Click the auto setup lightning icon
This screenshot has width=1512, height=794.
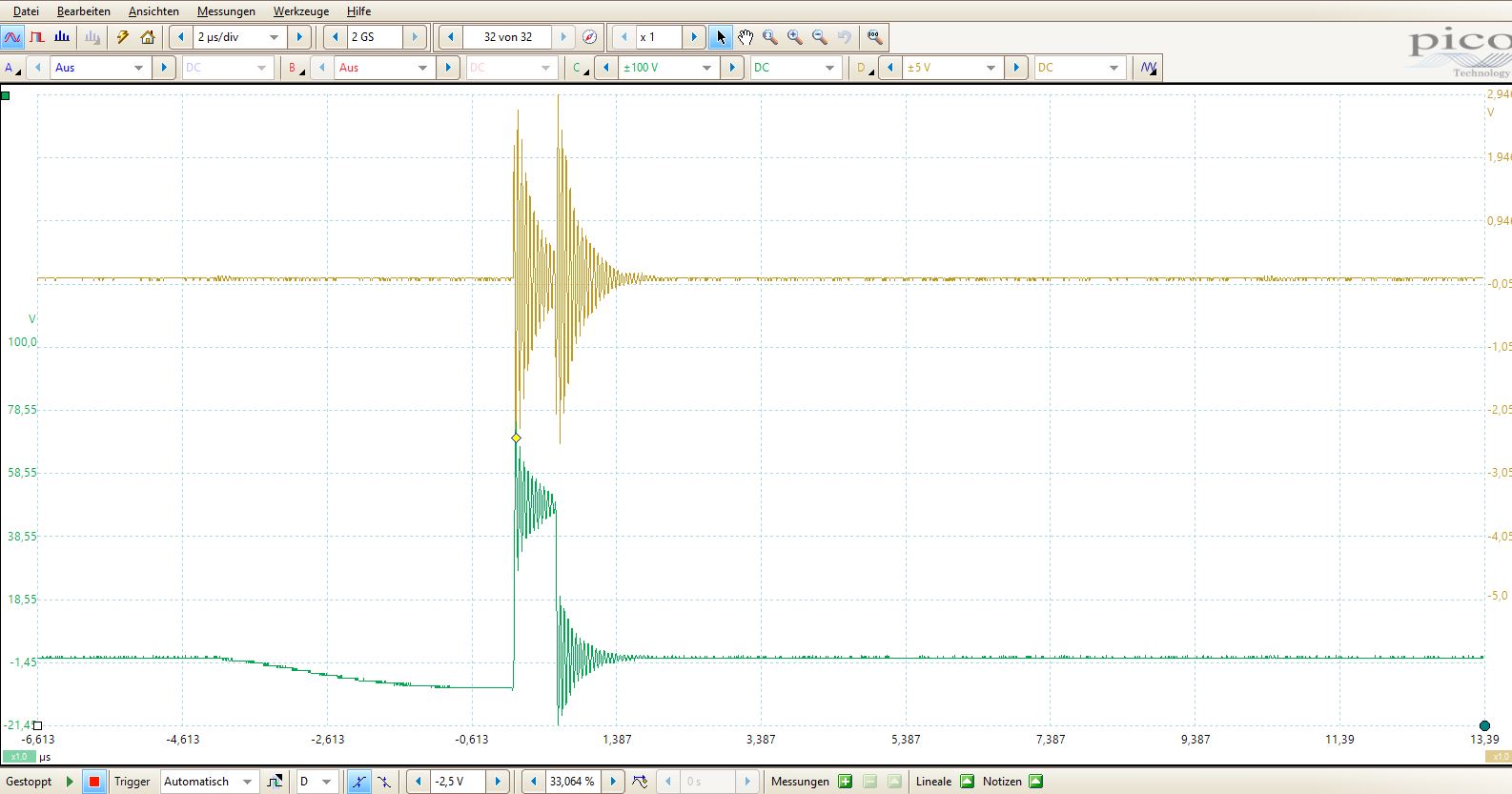point(122,37)
